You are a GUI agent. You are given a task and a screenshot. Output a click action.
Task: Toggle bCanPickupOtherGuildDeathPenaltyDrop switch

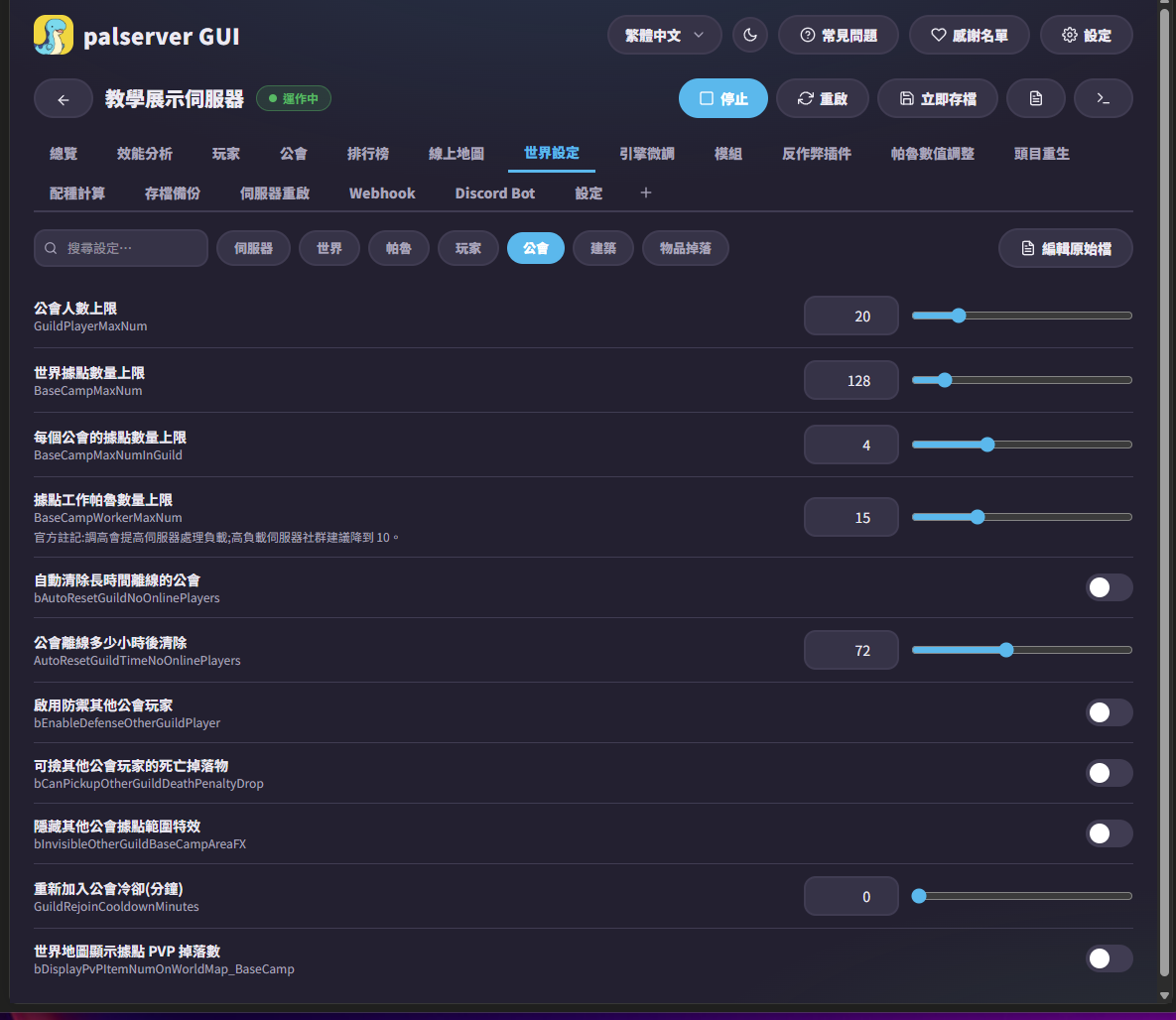click(x=1109, y=773)
